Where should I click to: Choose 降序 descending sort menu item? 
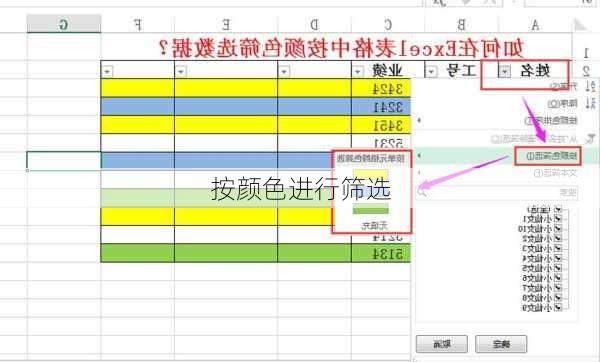pyautogui.click(x=562, y=103)
